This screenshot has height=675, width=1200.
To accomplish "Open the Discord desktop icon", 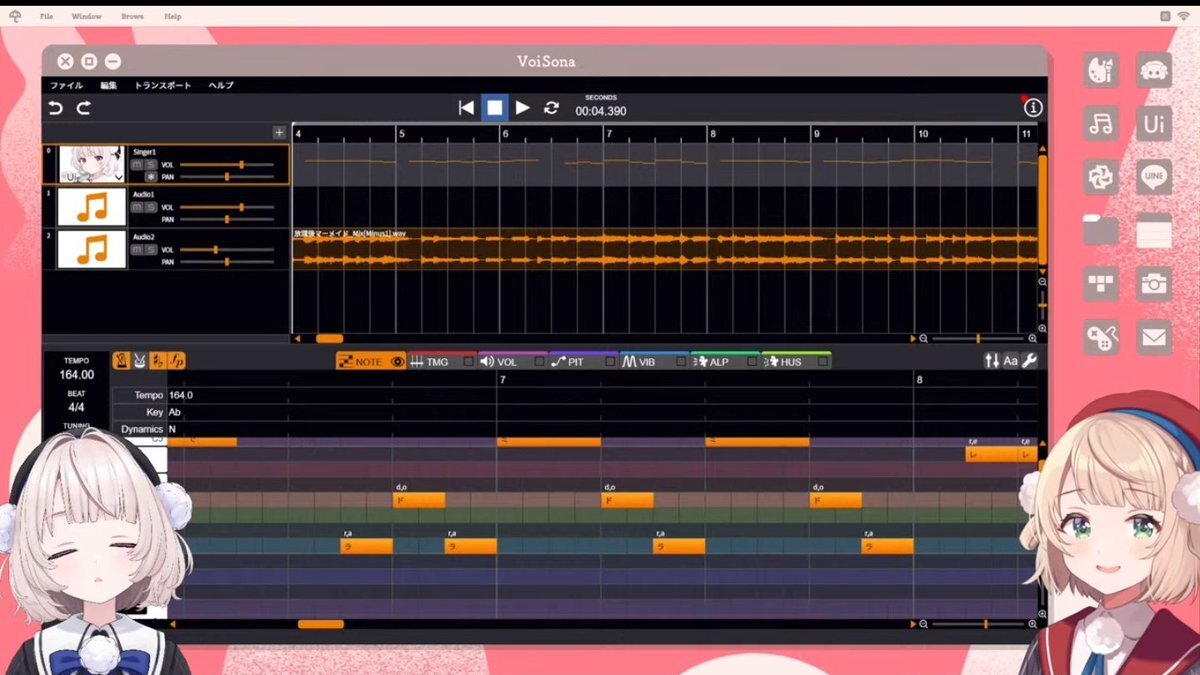I will [1154, 70].
